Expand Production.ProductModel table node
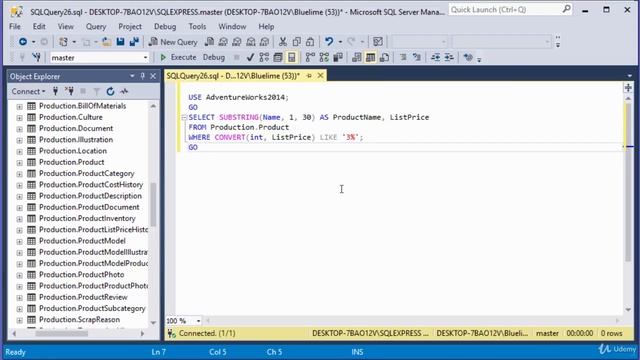Screen dimensions: 640x360 (19, 241)
